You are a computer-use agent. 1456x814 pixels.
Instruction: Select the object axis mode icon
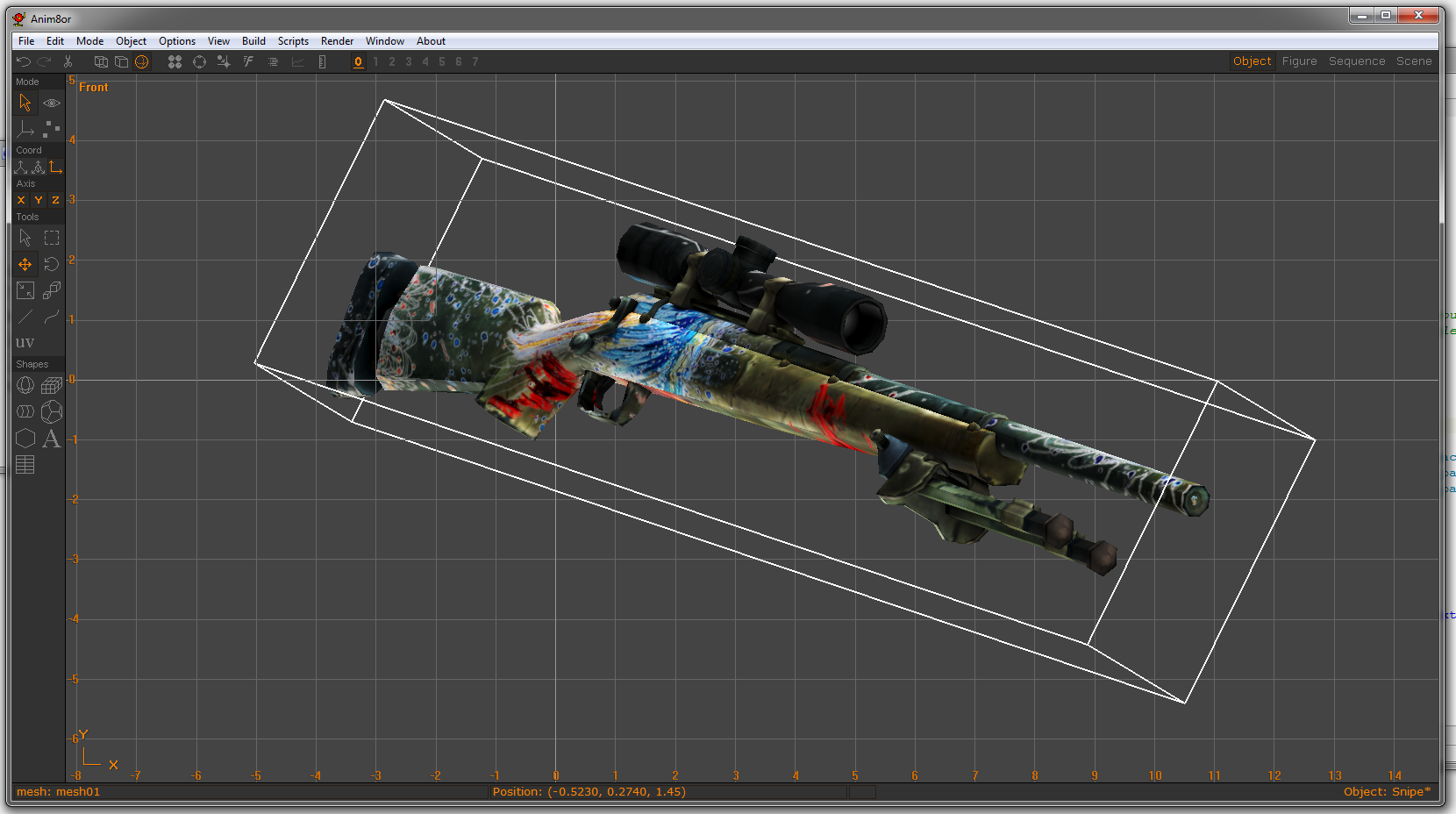tap(25, 129)
